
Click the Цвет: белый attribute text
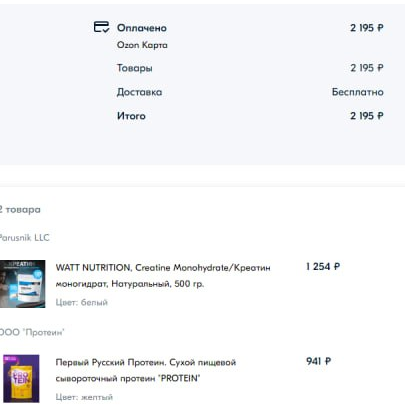82,303
